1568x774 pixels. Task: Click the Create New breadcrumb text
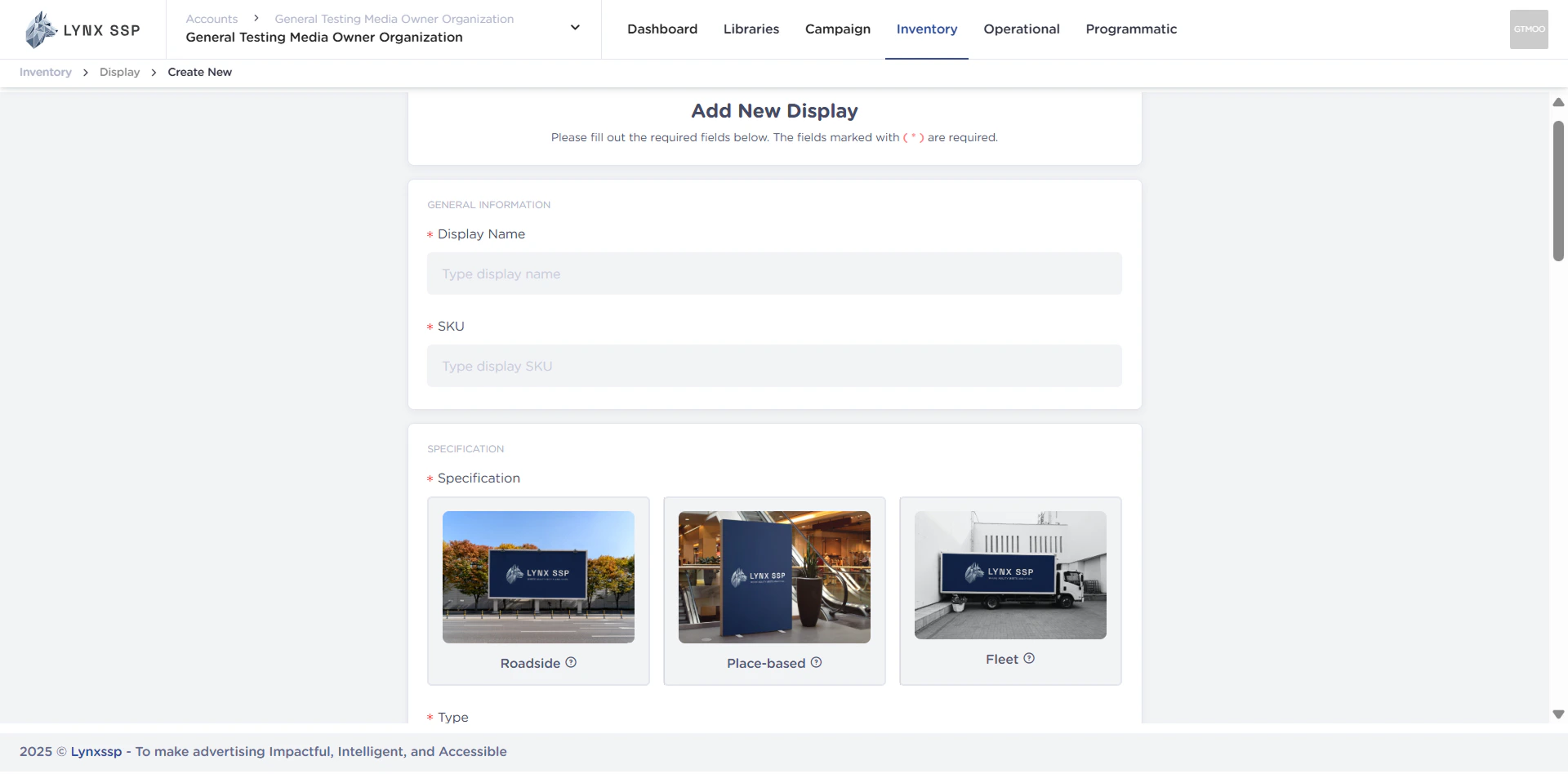click(200, 72)
